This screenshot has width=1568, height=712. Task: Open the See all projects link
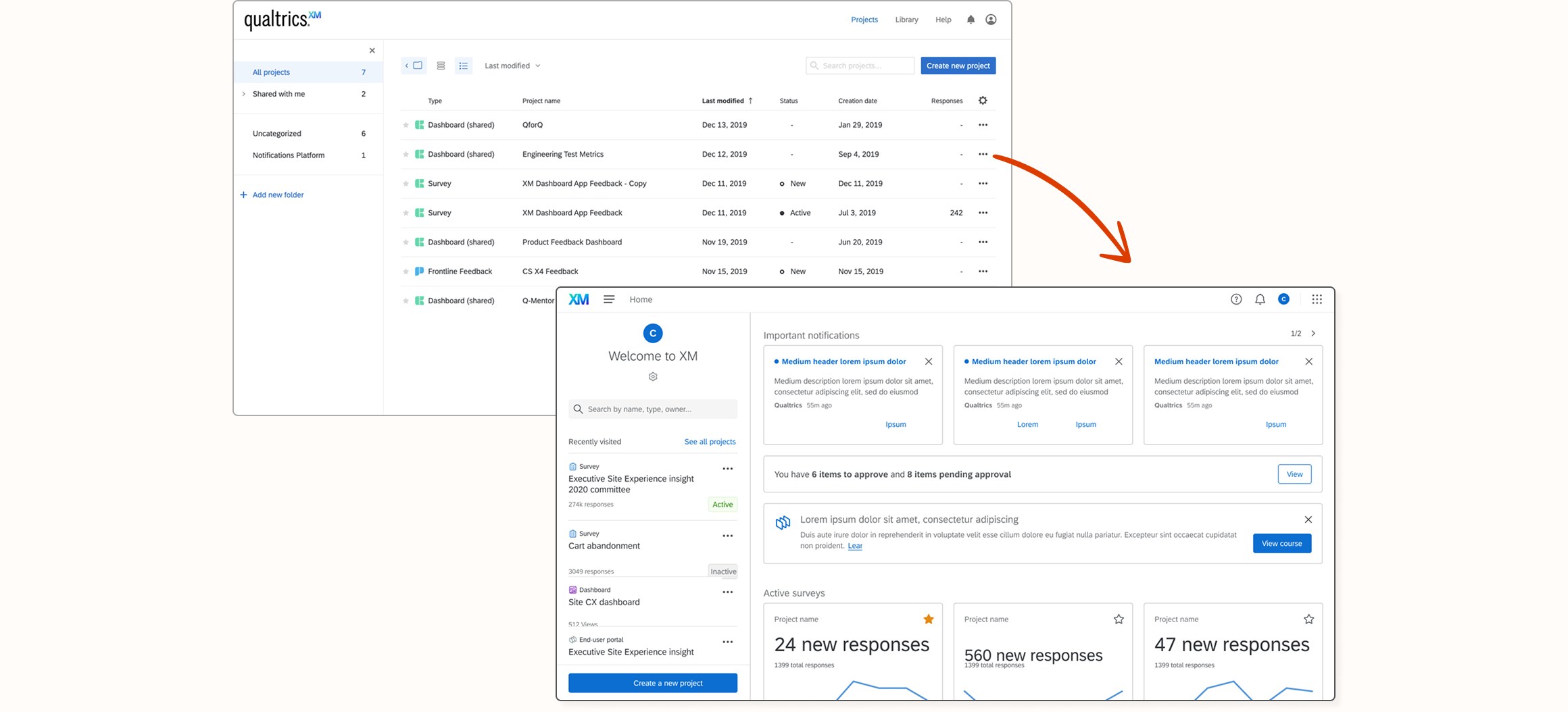click(x=710, y=442)
